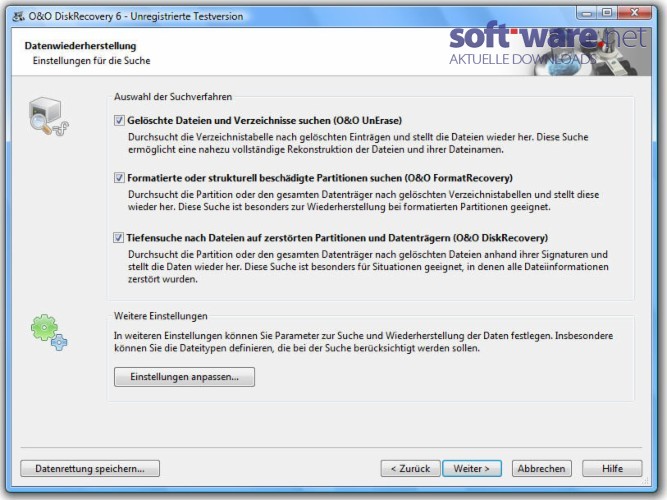Click the disk search magnifier icon
The height and width of the screenshot is (500, 667).
pyautogui.click(x=48, y=116)
